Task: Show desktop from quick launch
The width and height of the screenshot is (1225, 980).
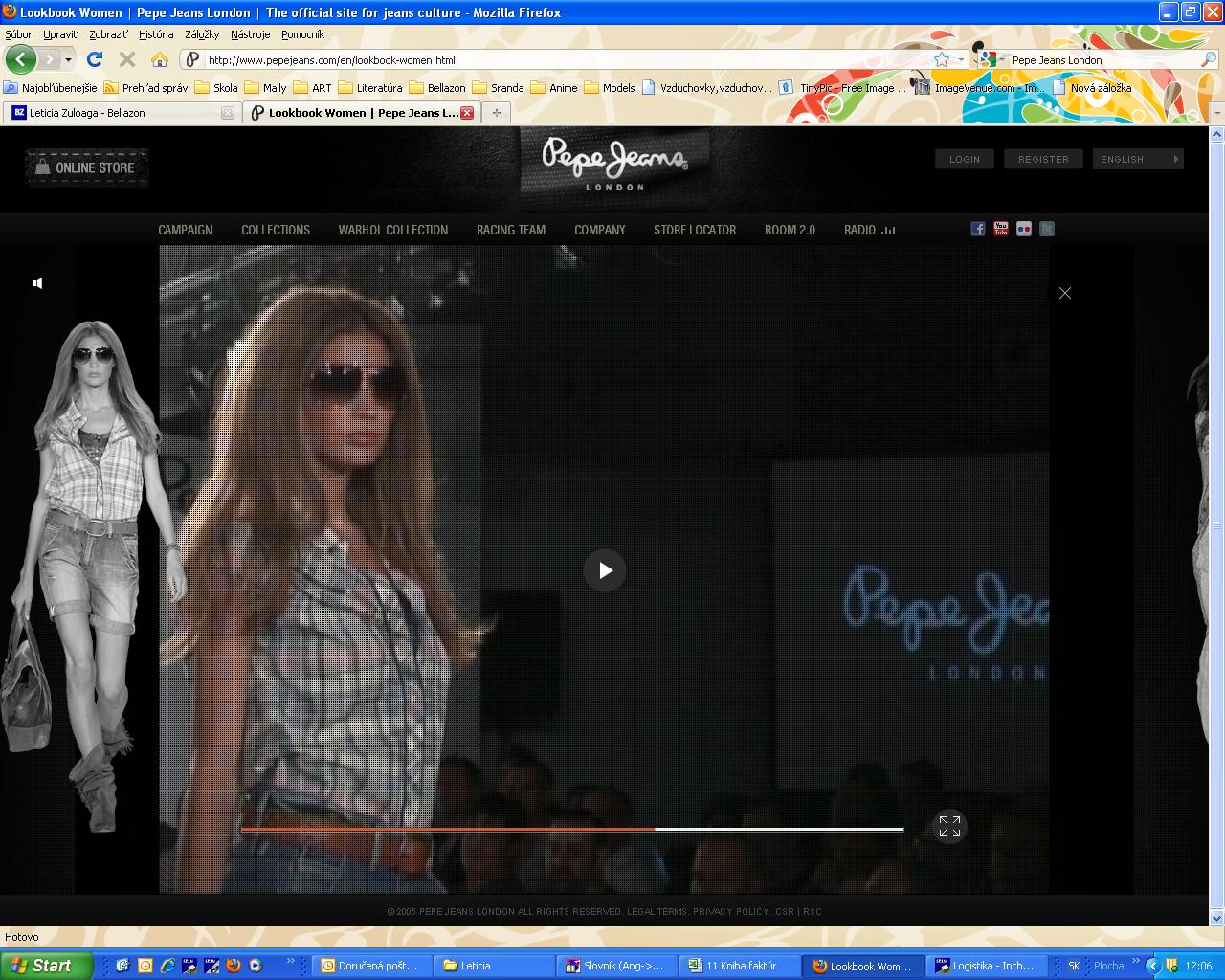Action: click(123, 966)
